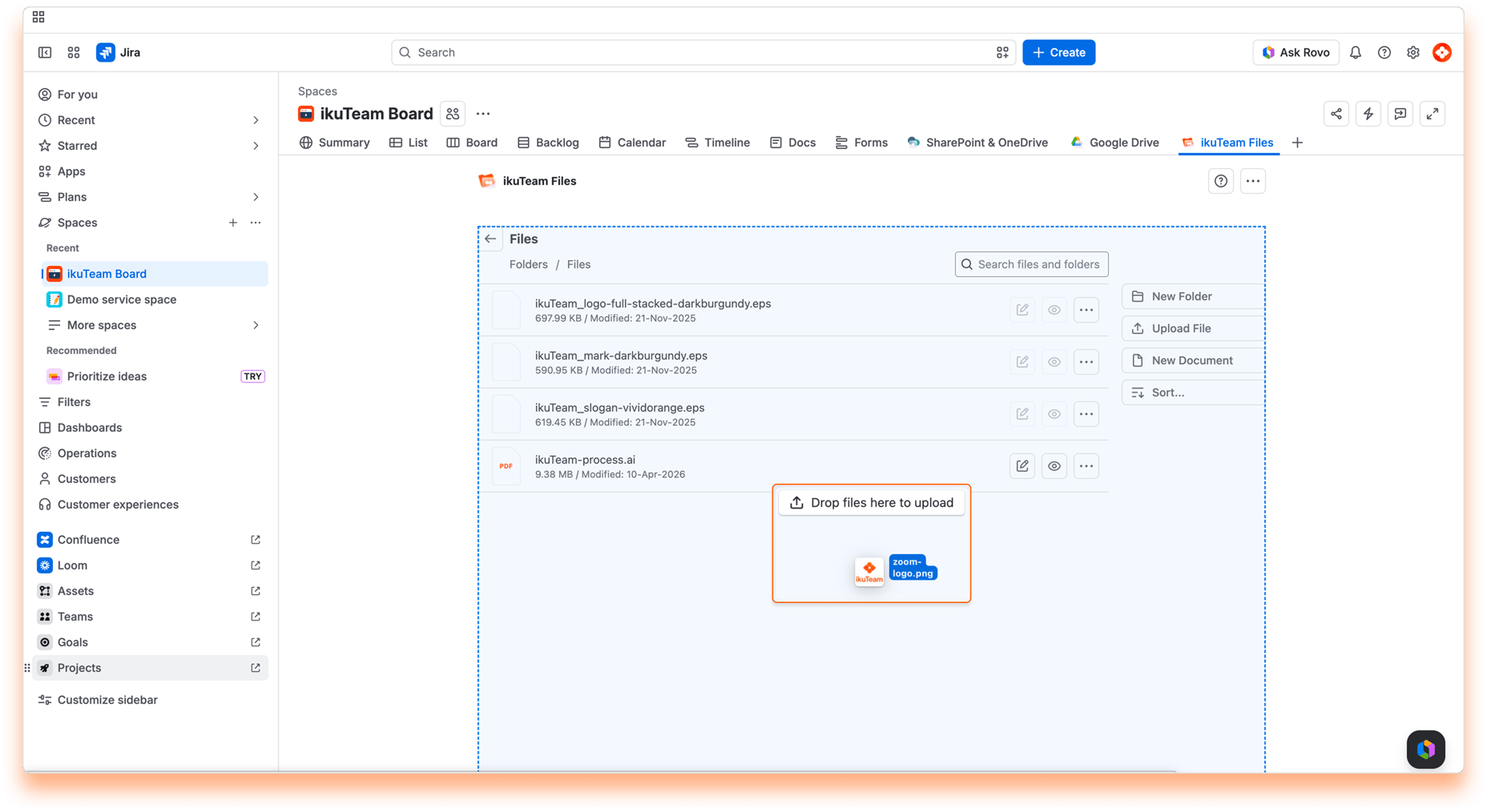
Task: Open the help question mark in top bar
Action: [x=1384, y=53]
